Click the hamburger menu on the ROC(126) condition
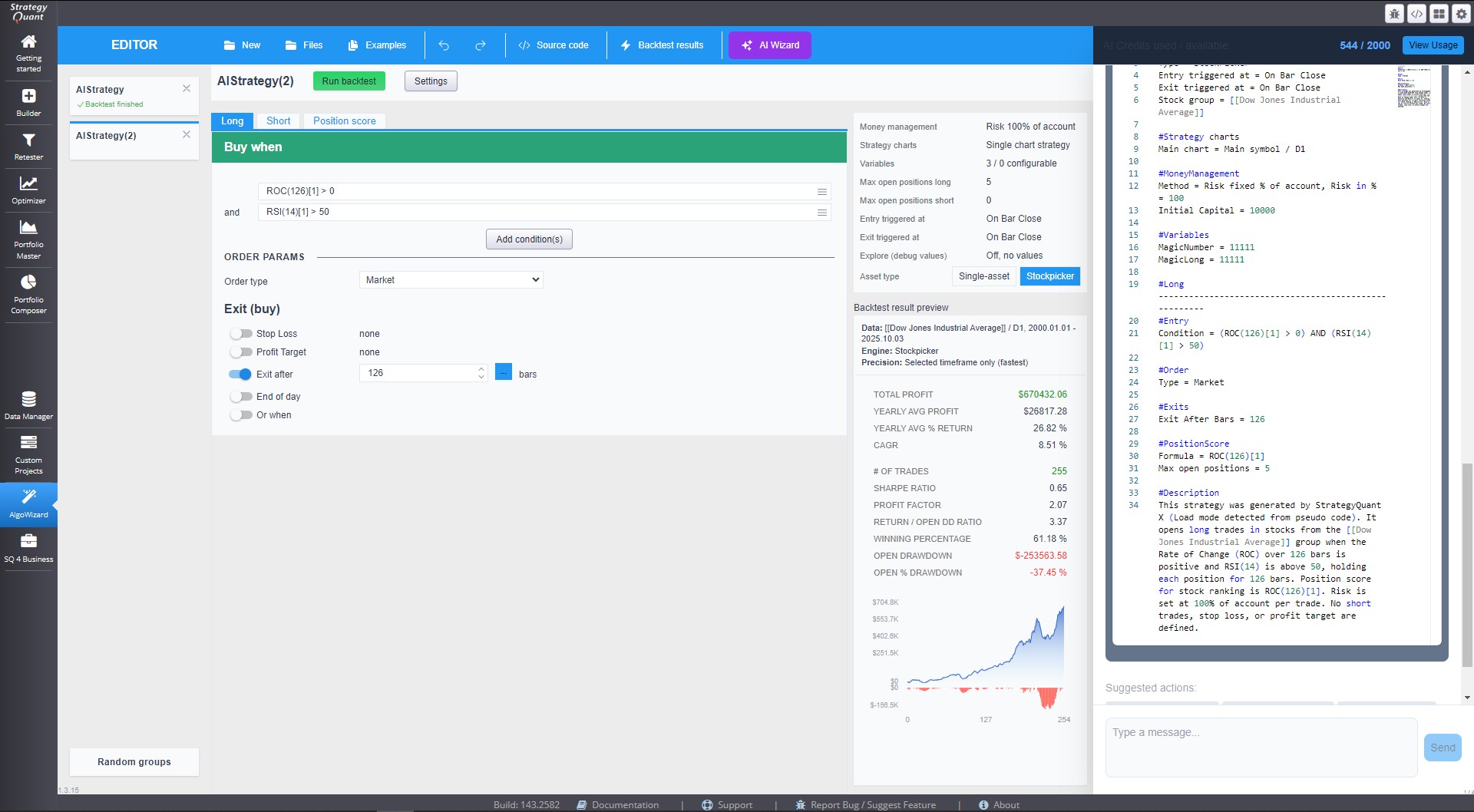The image size is (1474, 812). [821, 191]
